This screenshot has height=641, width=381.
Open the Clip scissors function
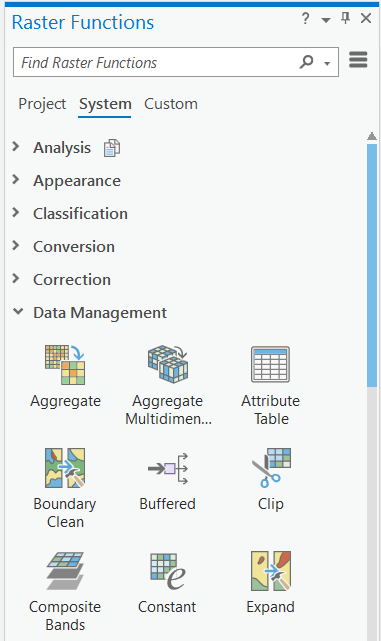(x=271, y=468)
